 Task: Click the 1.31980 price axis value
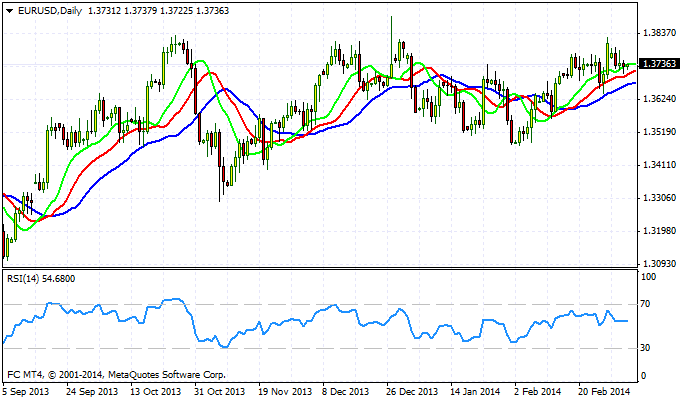pos(660,231)
